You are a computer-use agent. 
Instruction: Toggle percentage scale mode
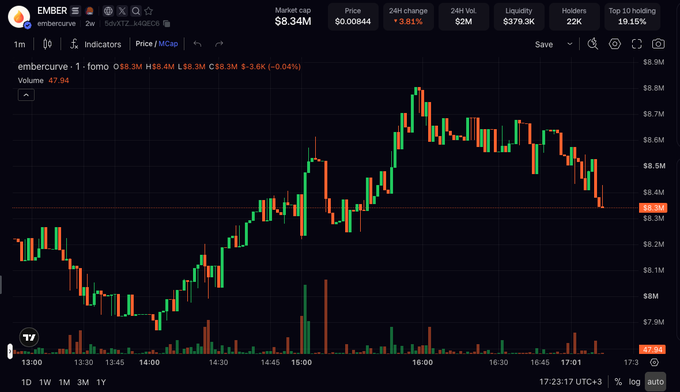pos(618,382)
